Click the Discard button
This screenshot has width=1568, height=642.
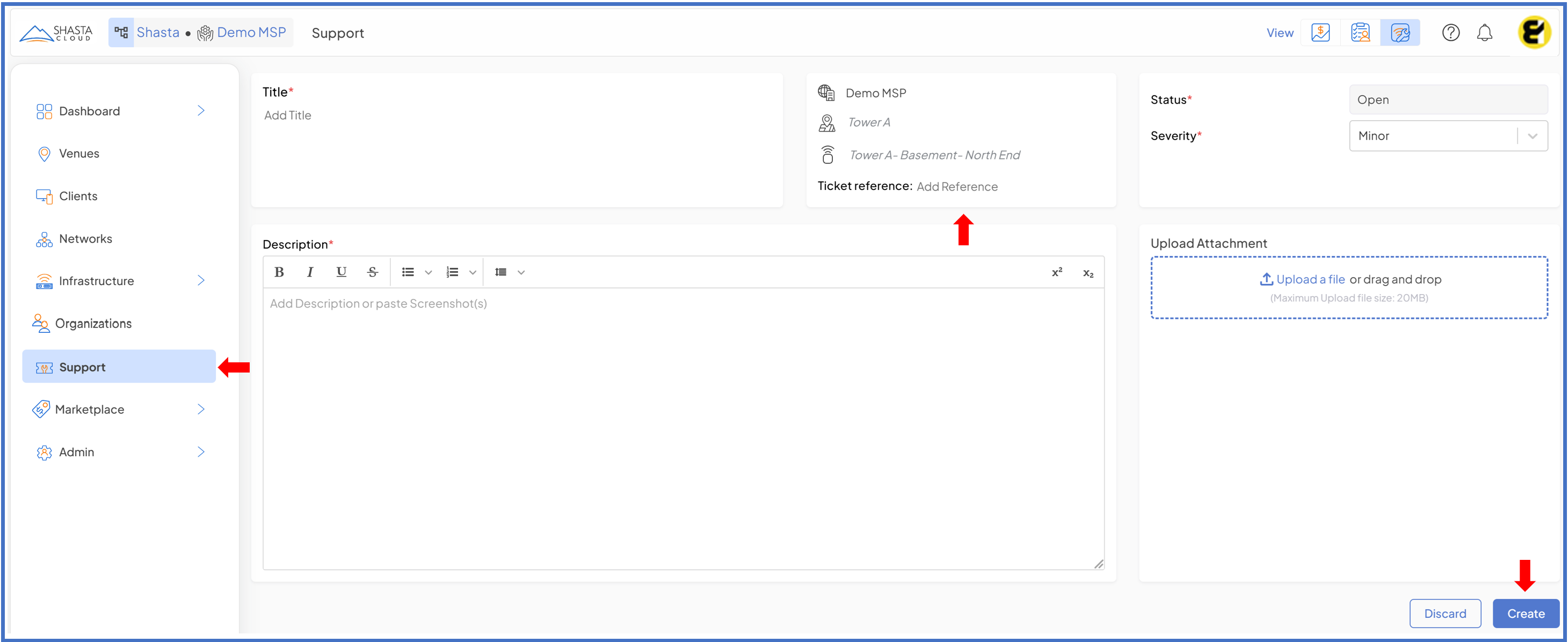[1444, 614]
